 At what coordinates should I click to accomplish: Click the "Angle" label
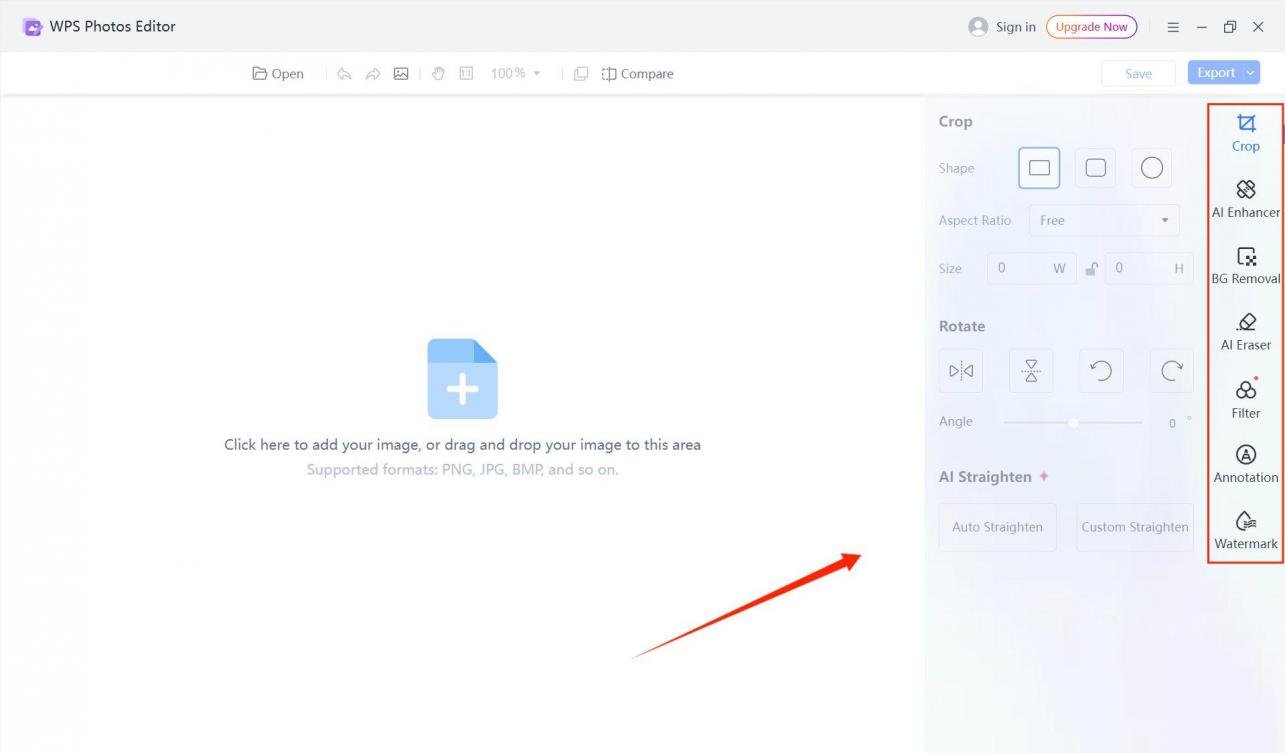[955, 421]
